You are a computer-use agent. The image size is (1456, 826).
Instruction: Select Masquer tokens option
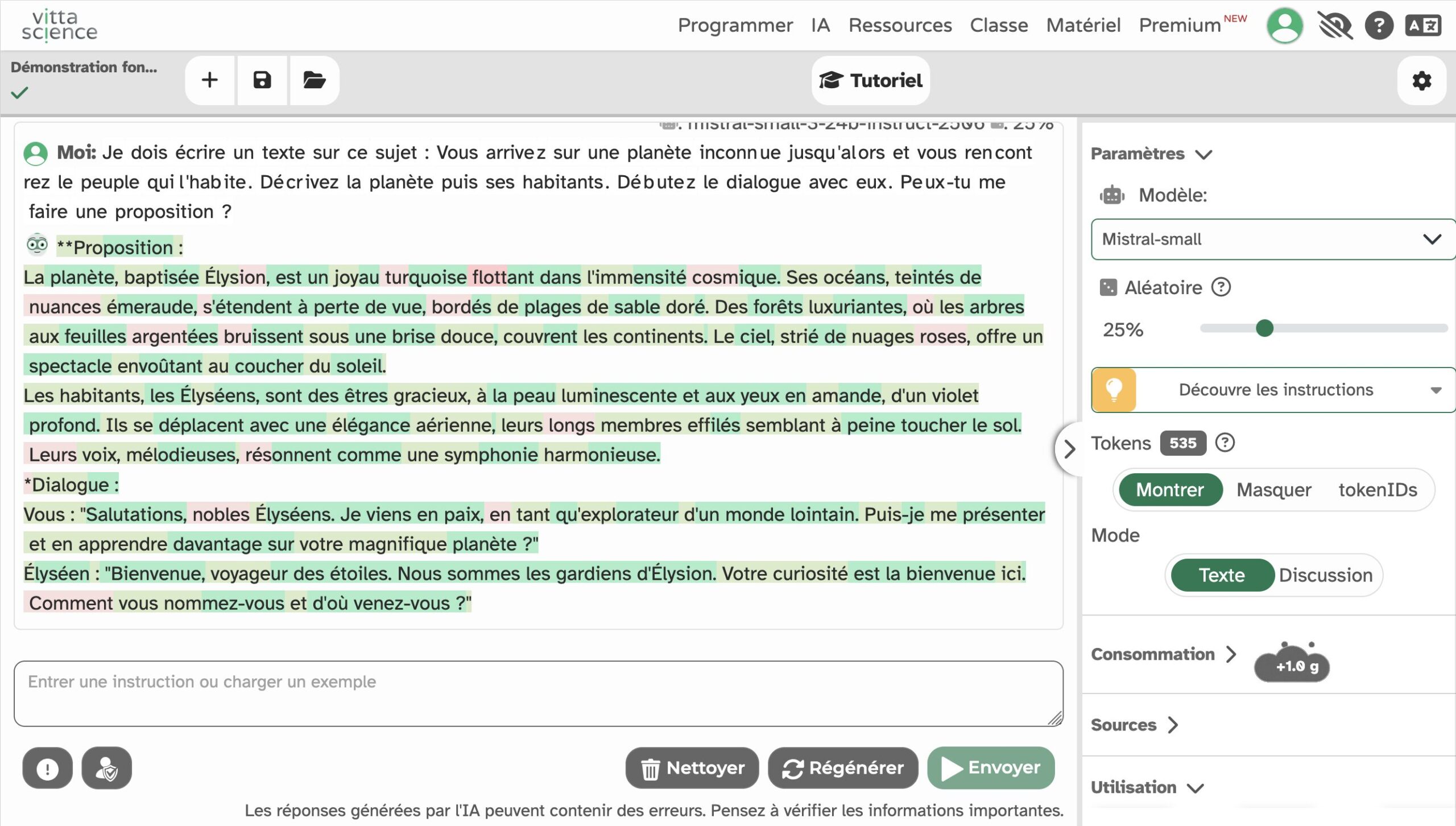coord(1273,490)
